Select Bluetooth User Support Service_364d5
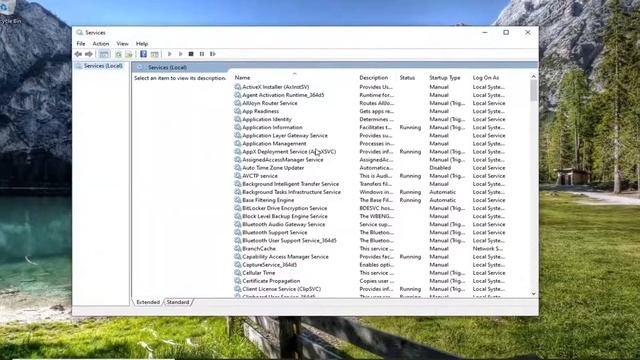The image size is (640, 360). pyautogui.click(x=289, y=240)
